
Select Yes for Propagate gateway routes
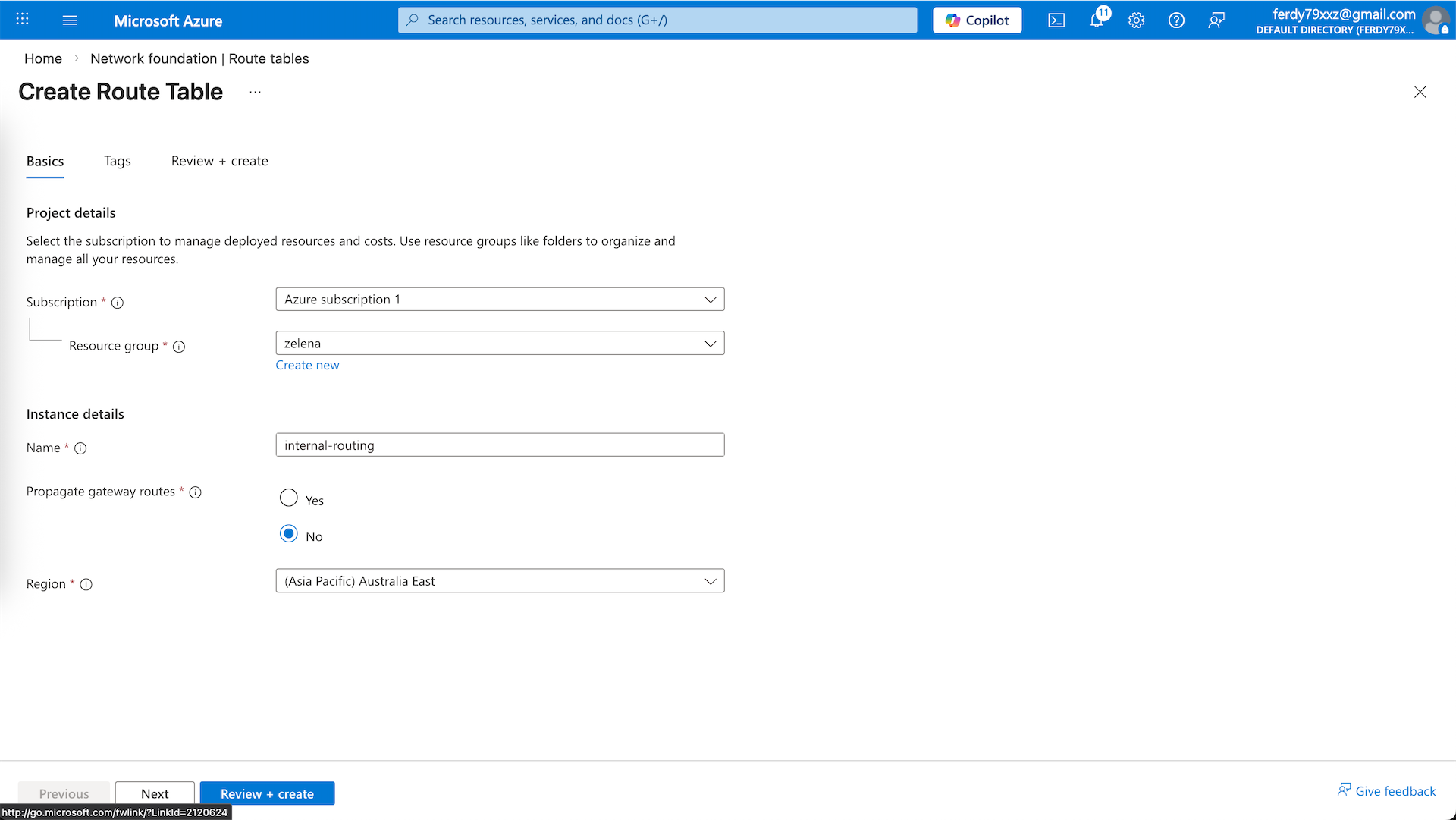click(289, 498)
